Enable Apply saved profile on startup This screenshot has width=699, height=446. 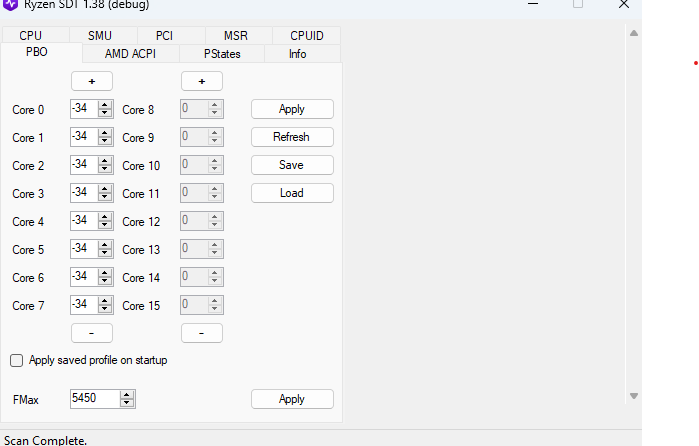16,360
